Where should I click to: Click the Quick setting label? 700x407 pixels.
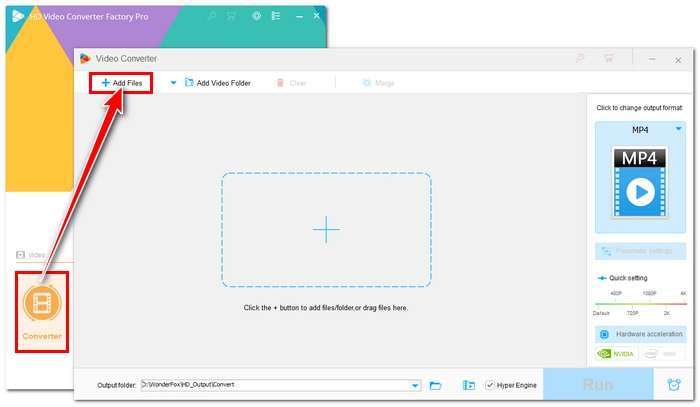(x=628, y=278)
